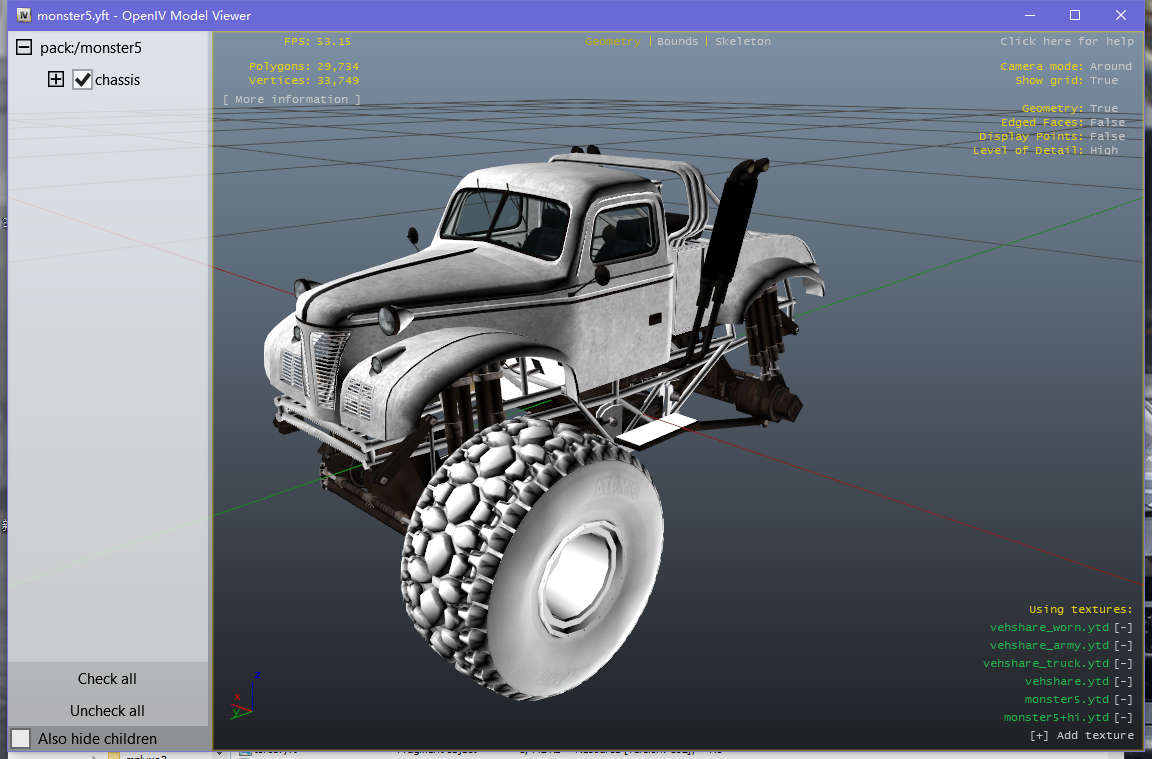The height and width of the screenshot is (759, 1152).
Task: Switch to the Skeleton view tab
Action: (x=743, y=41)
